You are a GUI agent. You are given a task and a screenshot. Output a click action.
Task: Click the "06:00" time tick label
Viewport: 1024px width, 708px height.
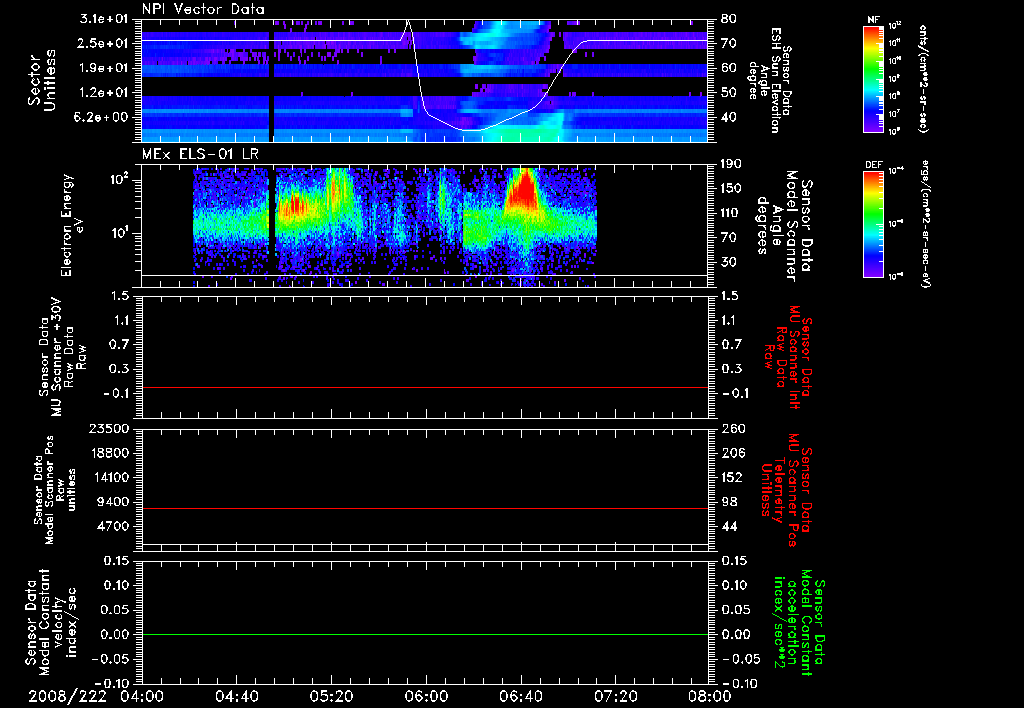click(x=426, y=696)
